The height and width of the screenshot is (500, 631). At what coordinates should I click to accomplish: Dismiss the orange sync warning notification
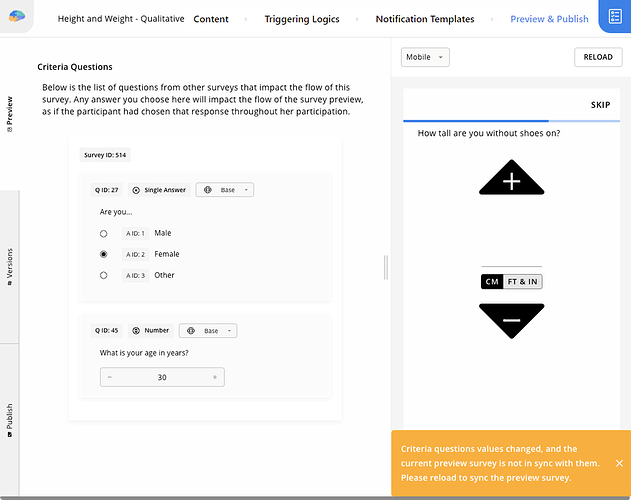[619, 463]
